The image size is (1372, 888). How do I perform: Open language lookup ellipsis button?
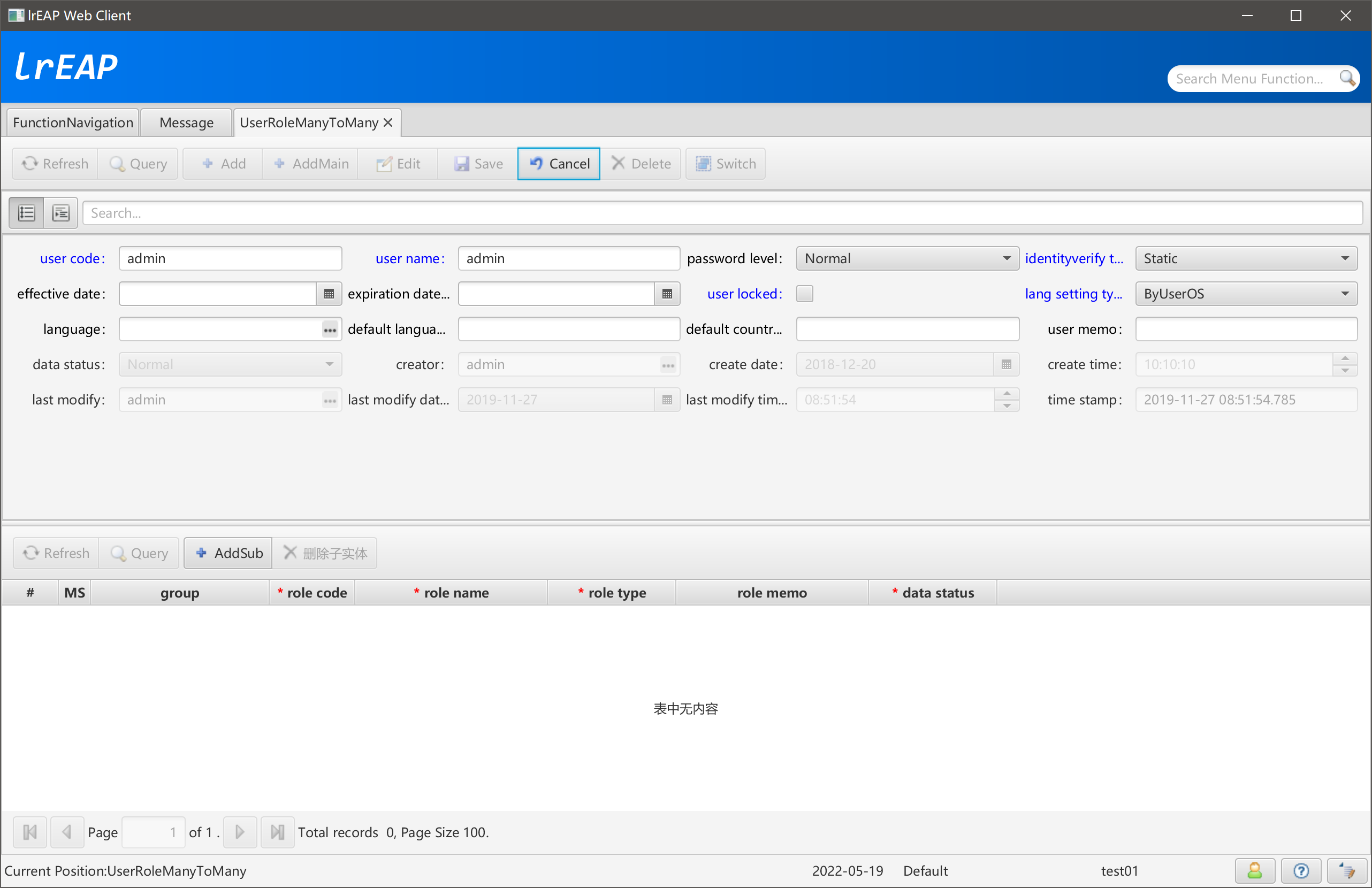[x=330, y=330]
